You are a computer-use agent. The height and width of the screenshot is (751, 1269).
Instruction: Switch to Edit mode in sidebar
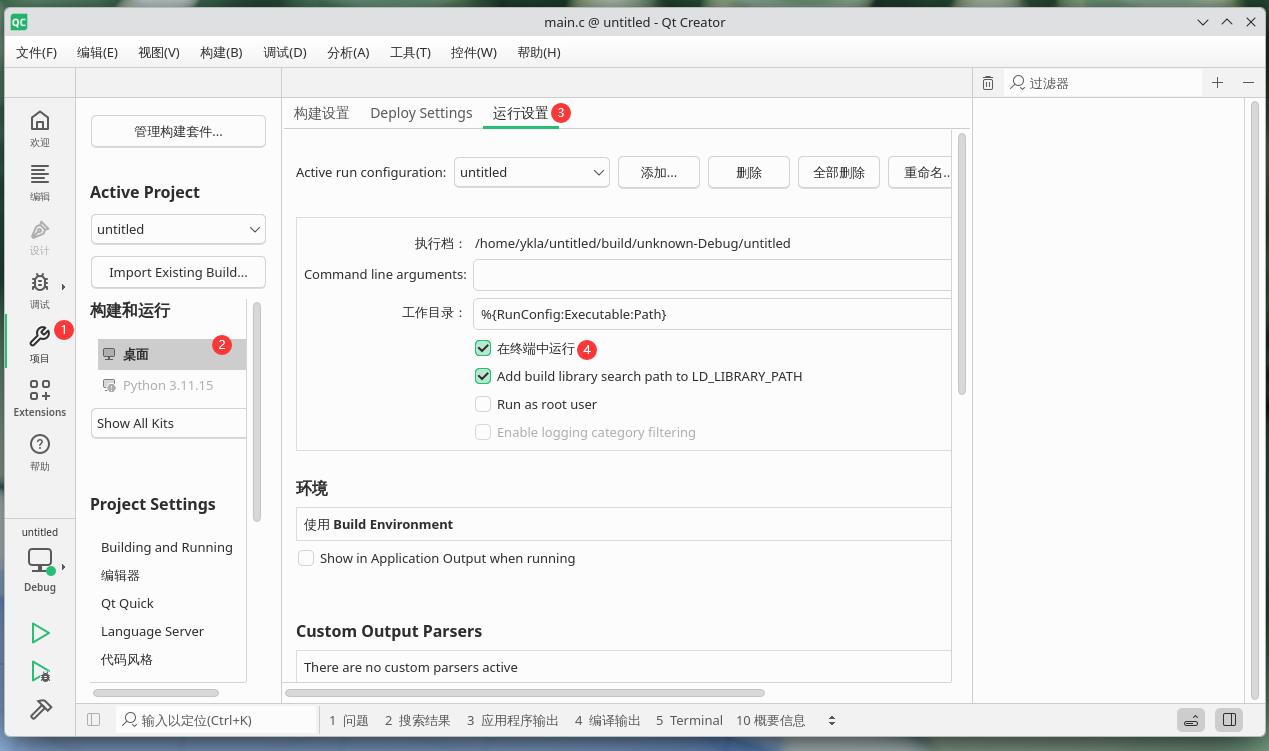[39, 174]
